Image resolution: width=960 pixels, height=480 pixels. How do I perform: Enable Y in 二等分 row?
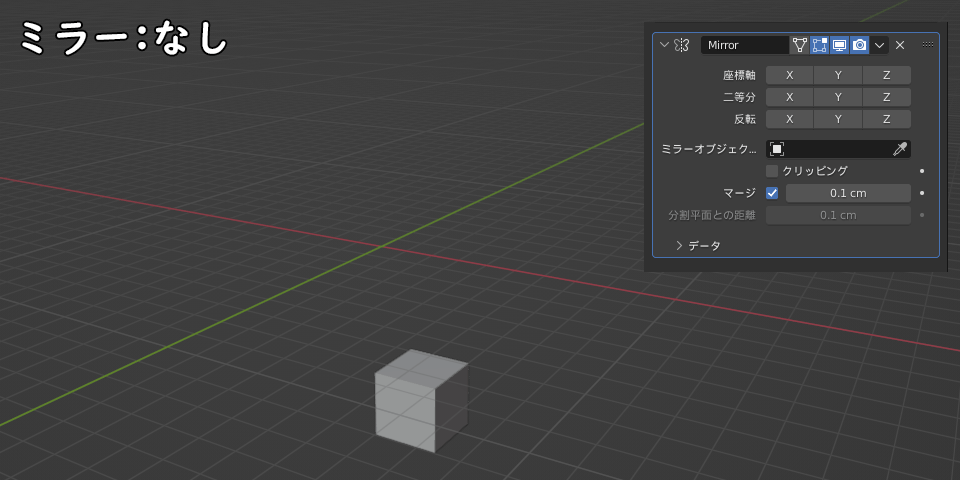(838, 97)
